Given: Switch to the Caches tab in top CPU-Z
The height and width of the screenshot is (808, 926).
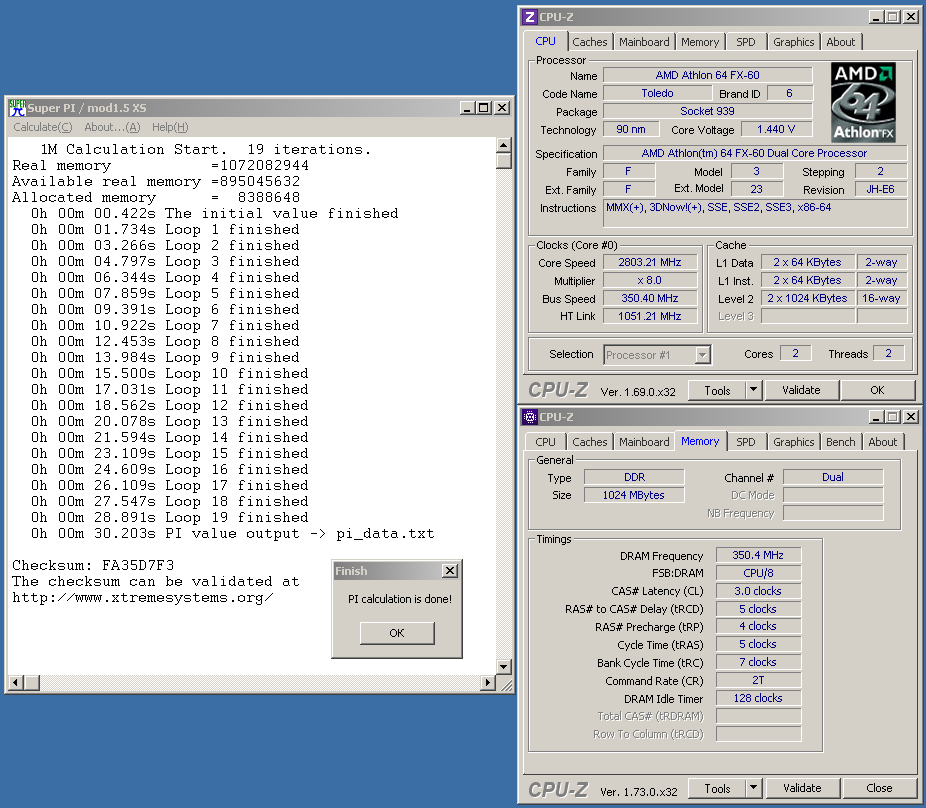Looking at the screenshot, I should click(590, 42).
